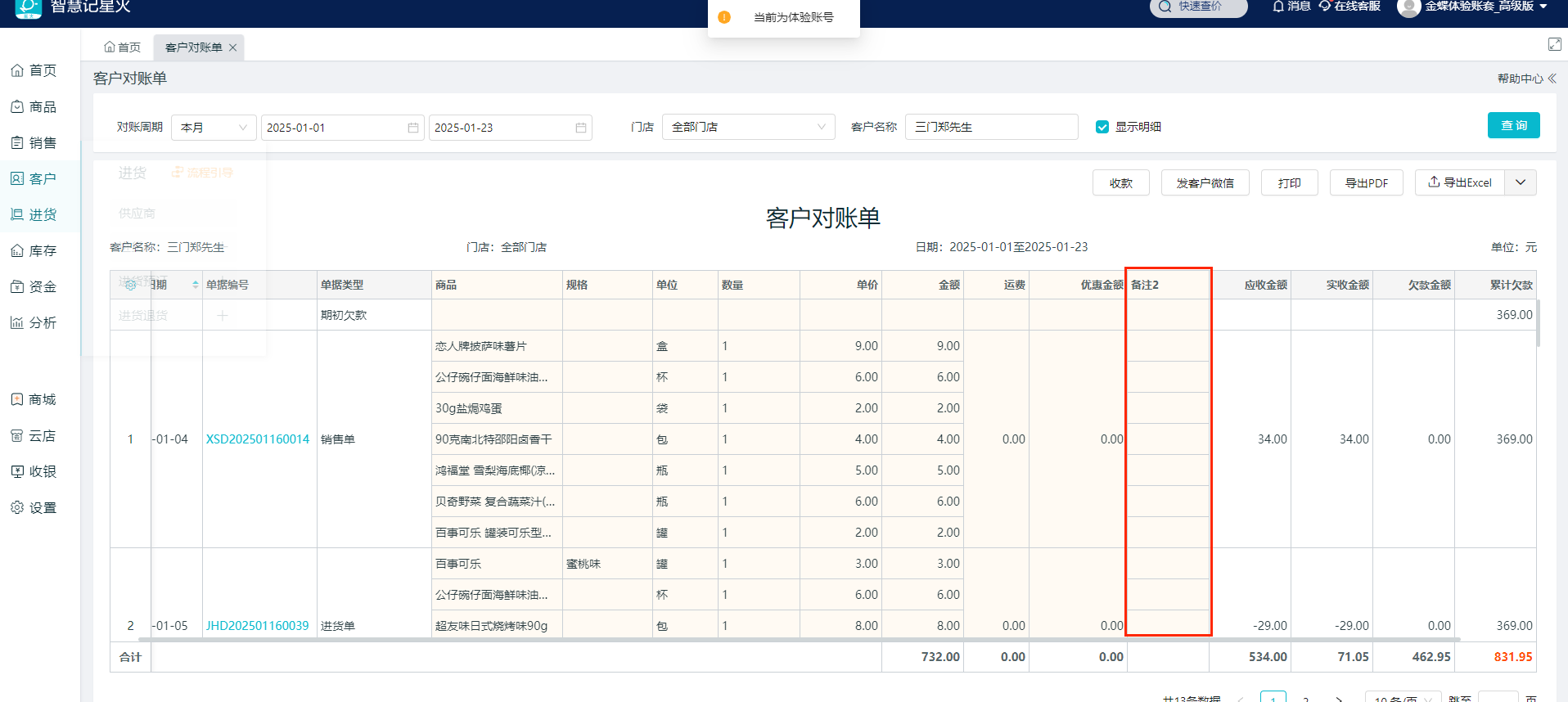Click the 查询 button
This screenshot has height=702, width=1568.
click(1514, 125)
